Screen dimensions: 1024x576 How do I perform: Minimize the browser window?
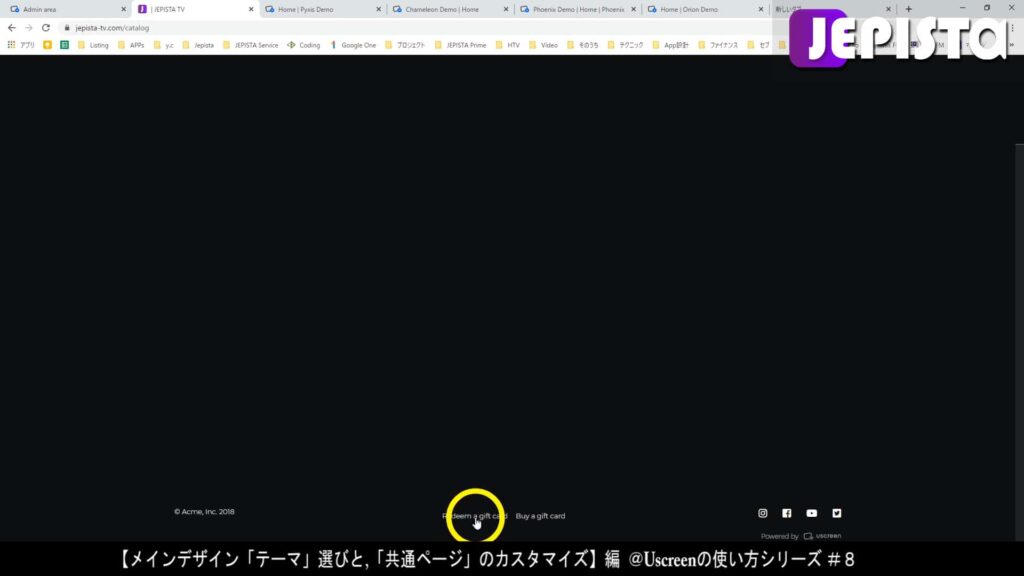click(963, 8)
